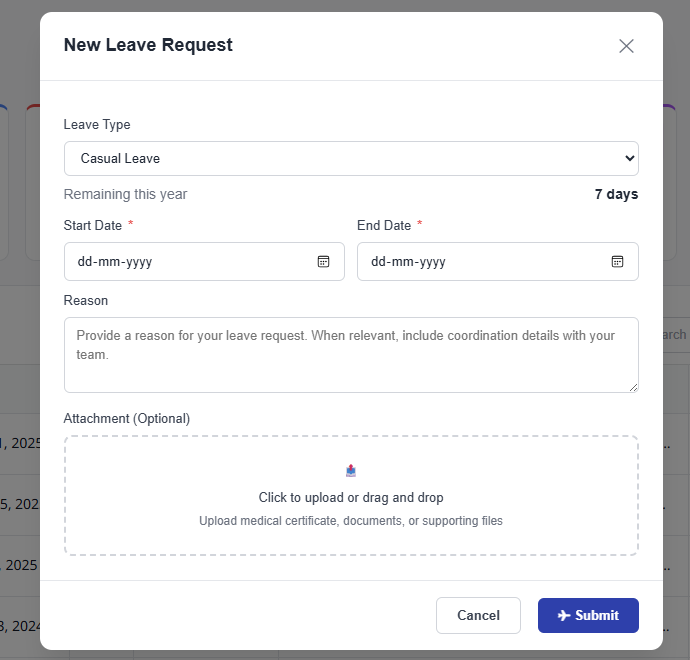Image resolution: width=690 pixels, height=660 pixels.
Task: Click 'Click to upload or drag and drop'
Action: point(351,497)
